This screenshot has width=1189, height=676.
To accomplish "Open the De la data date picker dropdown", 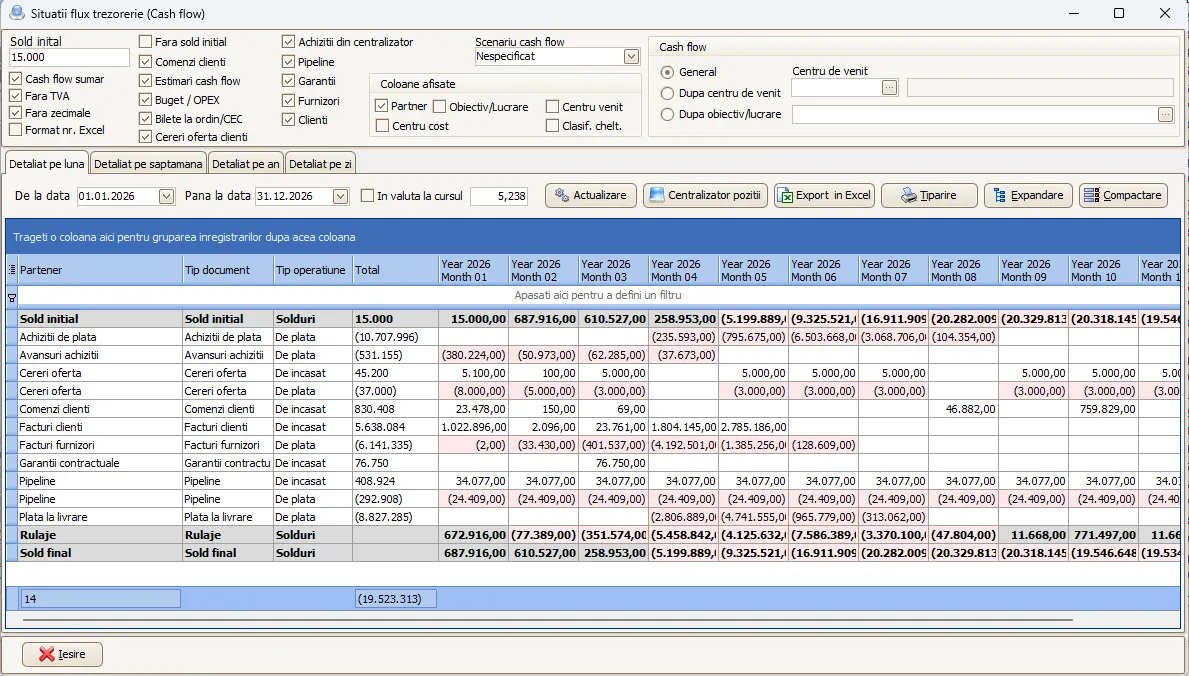I will (x=167, y=196).
